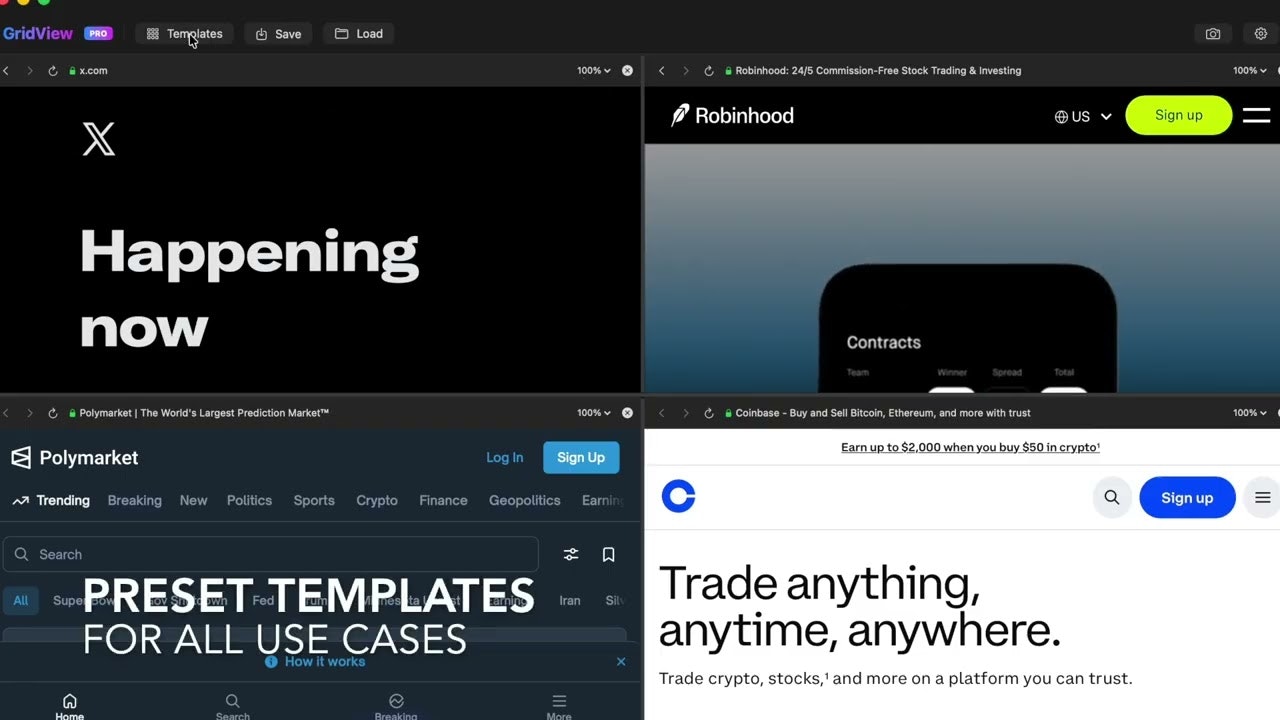1280x720 pixels.
Task: Select the Politics tab on Polymarket
Action: [x=249, y=500]
